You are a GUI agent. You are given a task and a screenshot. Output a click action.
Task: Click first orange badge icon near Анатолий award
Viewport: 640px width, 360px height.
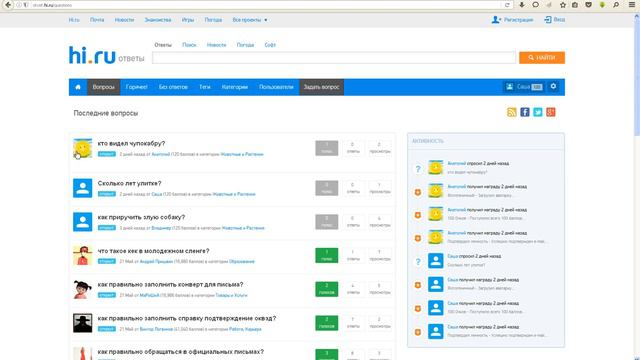[418, 192]
